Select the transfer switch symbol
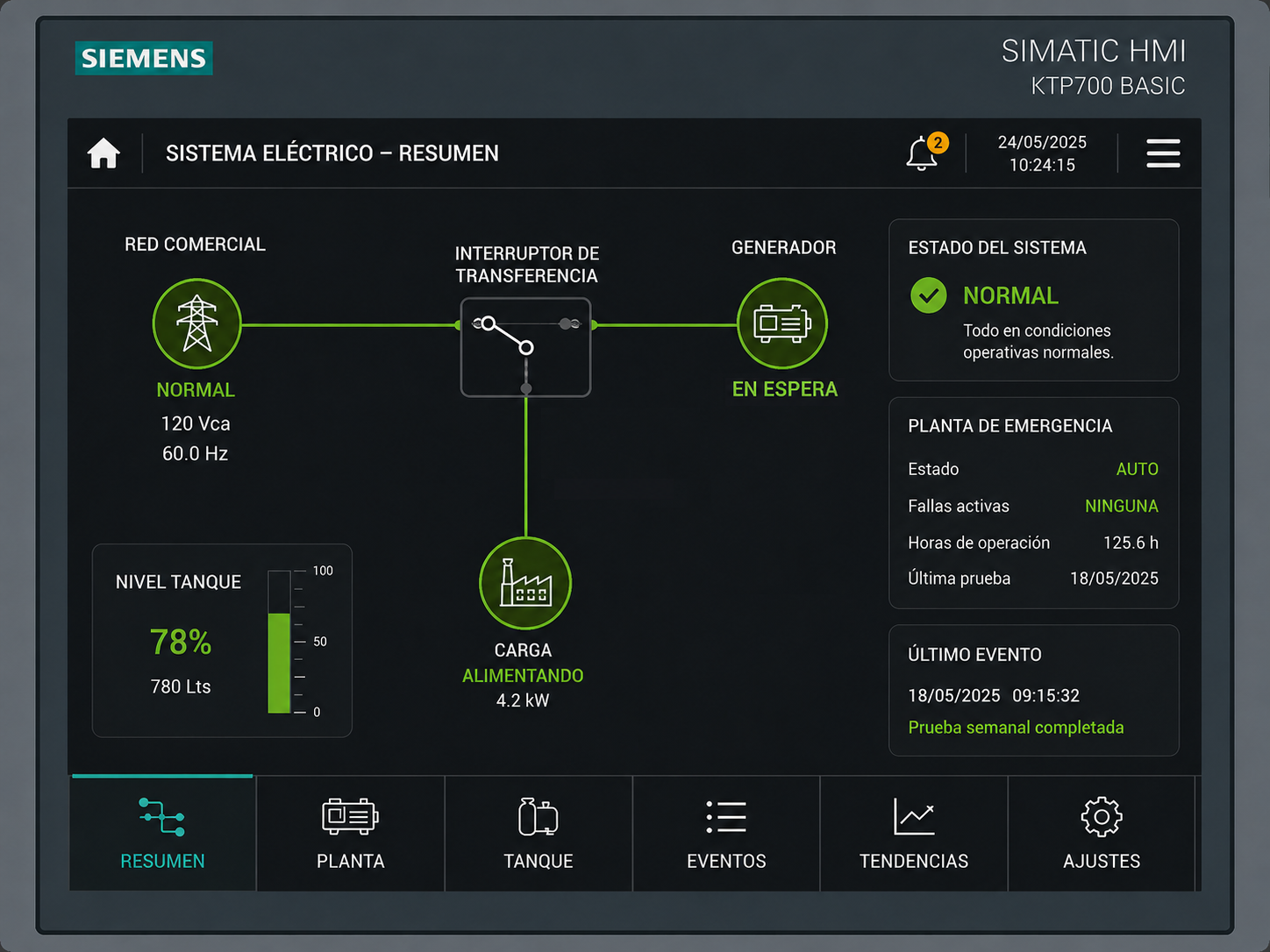Viewport: 1270px width, 952px height. (525, 347)
